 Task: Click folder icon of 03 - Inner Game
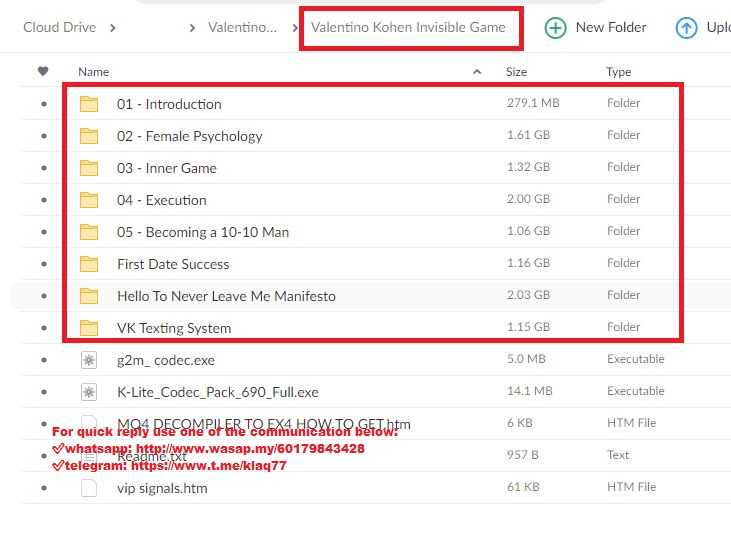point(89,168)
